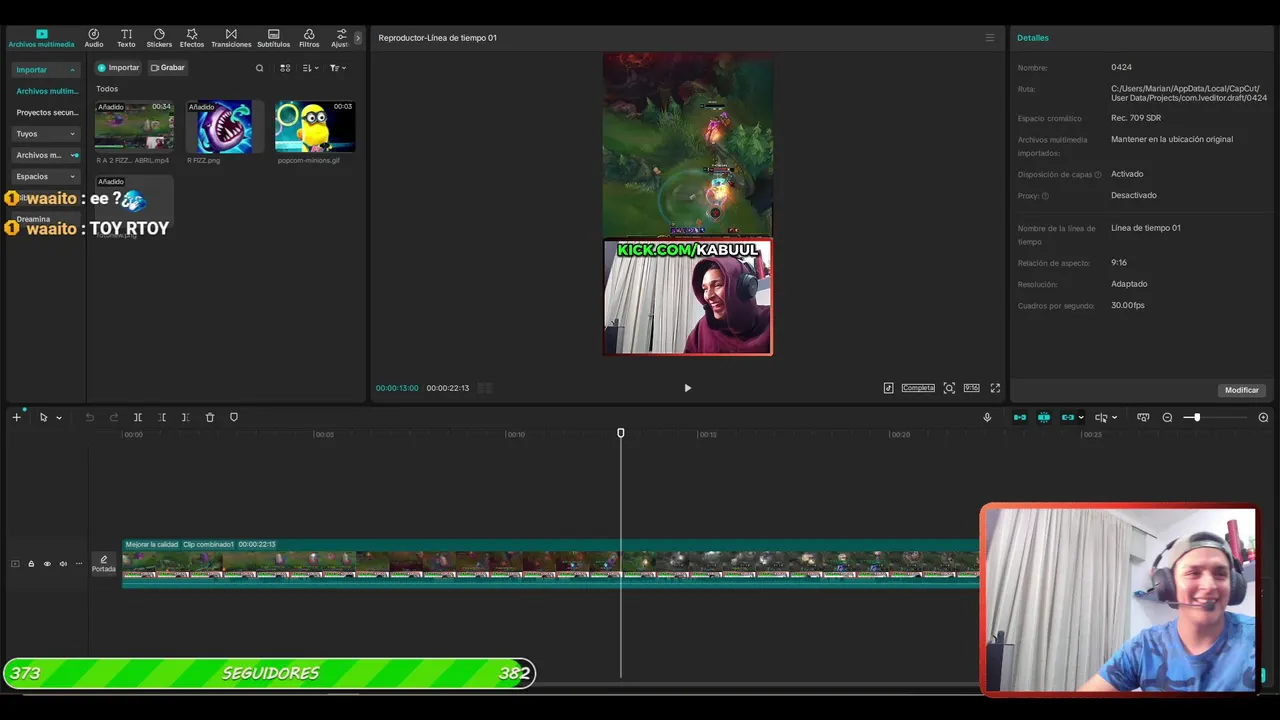Click the add-track plus icon on timeline toolbar
This screenshot has width=1280, height=720.
tap(16, 417)
